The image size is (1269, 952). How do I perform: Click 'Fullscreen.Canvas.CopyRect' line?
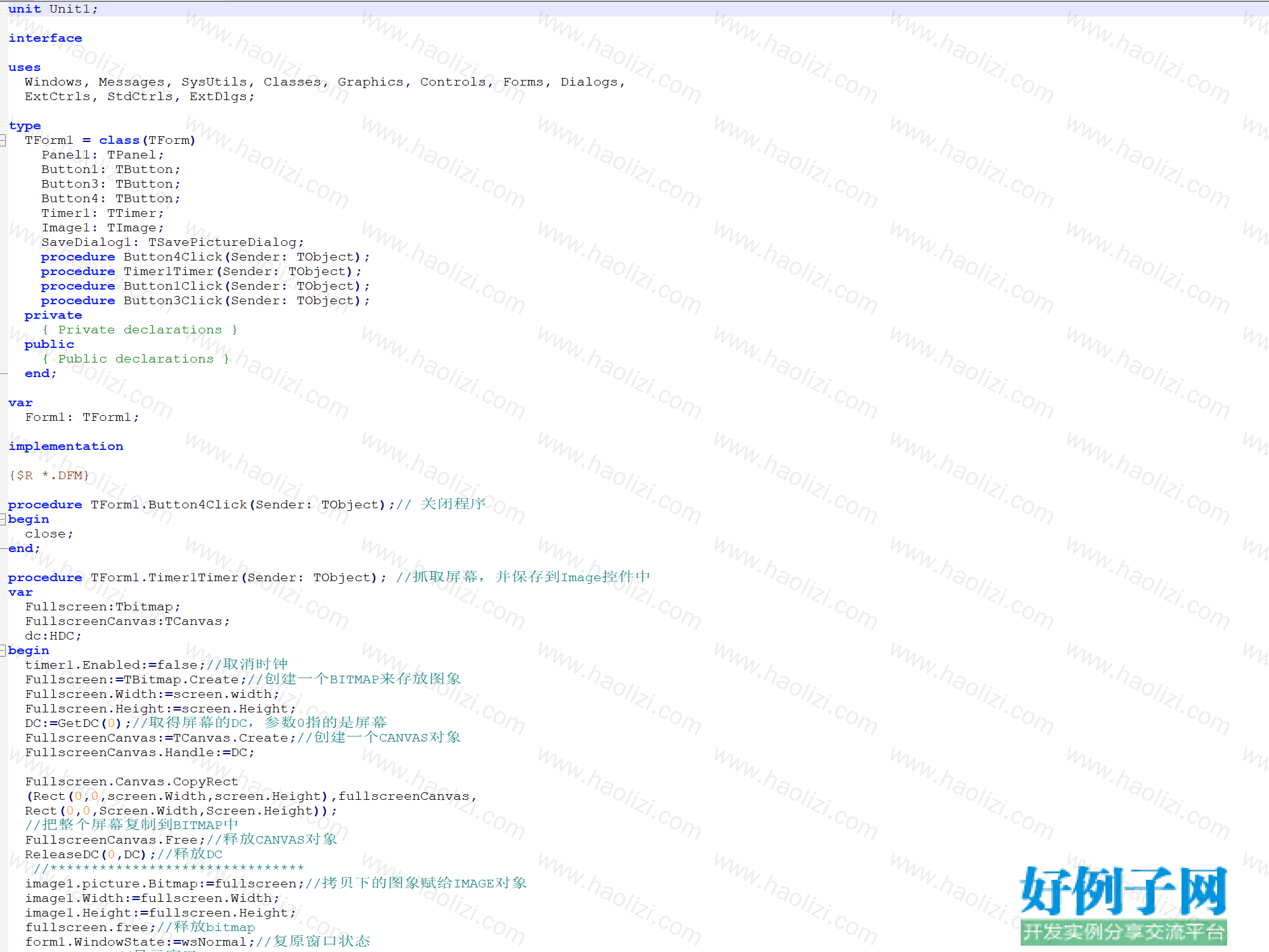(x=131, y=782)
